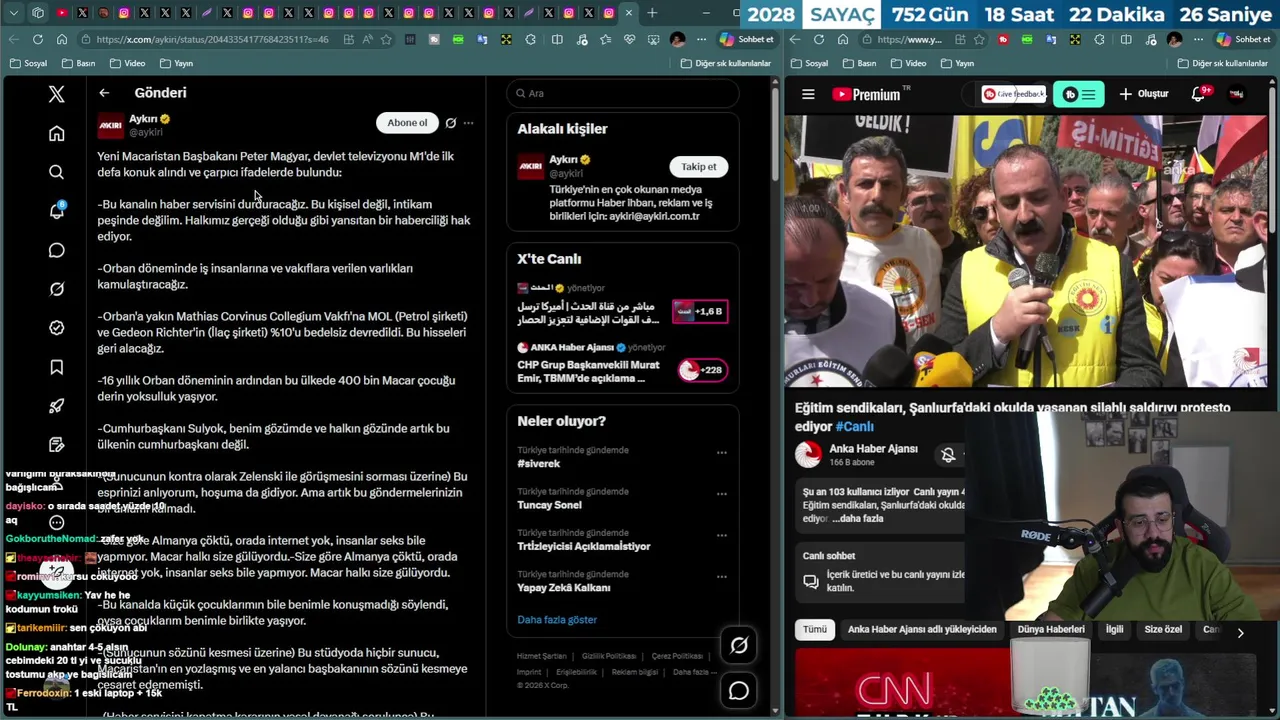Toggle channel notification bell for Anka Haber Ajansı
This screenshot has width=1280, height=720.
[x=948, y=455]
